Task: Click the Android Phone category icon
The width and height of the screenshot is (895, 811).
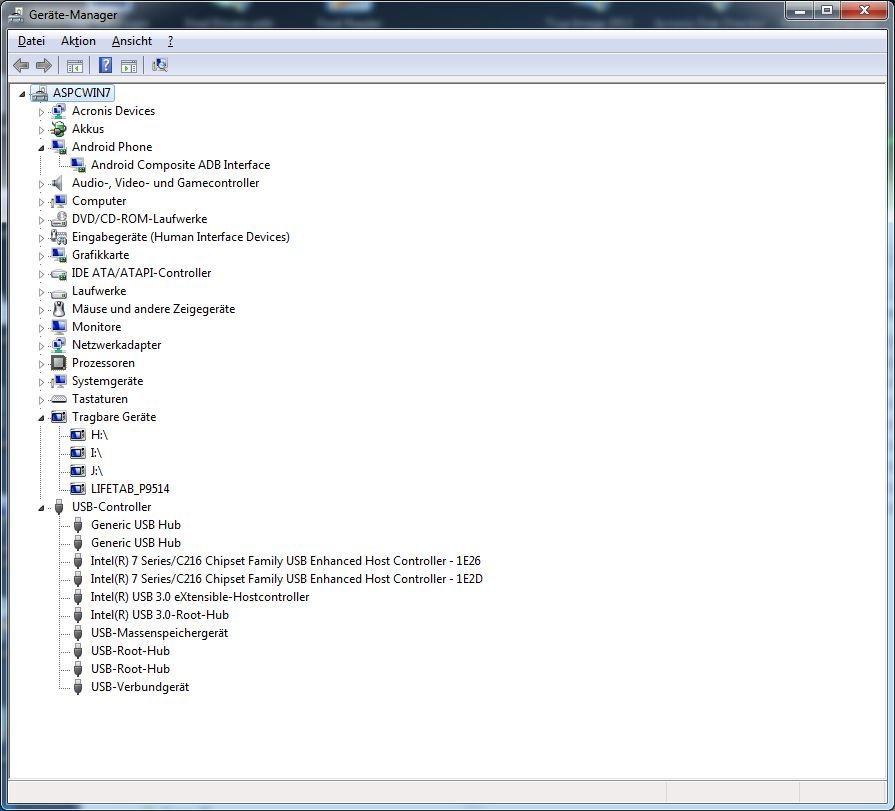Action: click(x=58, y=147)
